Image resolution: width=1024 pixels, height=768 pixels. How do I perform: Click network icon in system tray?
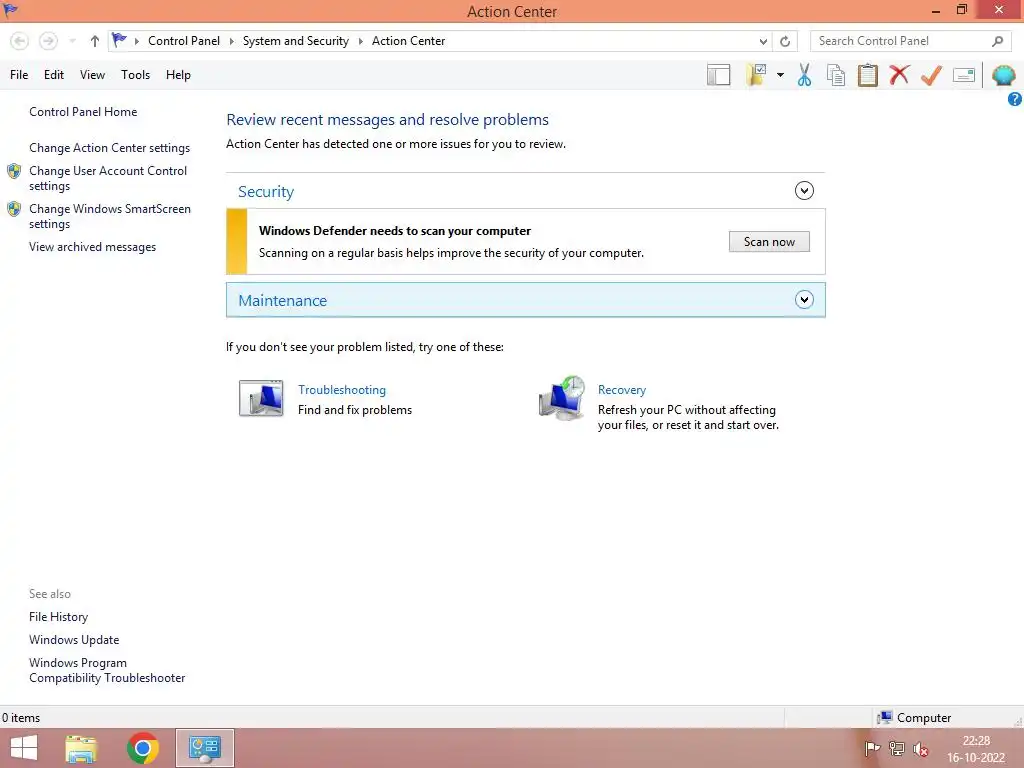(x=897, y=749)
